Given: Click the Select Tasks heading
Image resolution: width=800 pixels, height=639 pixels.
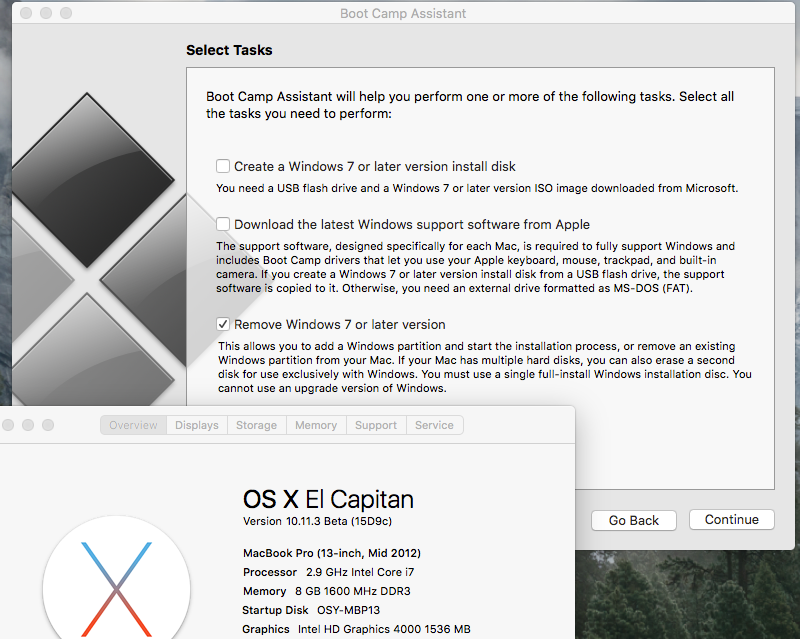Looking at the screenshot, I should click(229, 50).
